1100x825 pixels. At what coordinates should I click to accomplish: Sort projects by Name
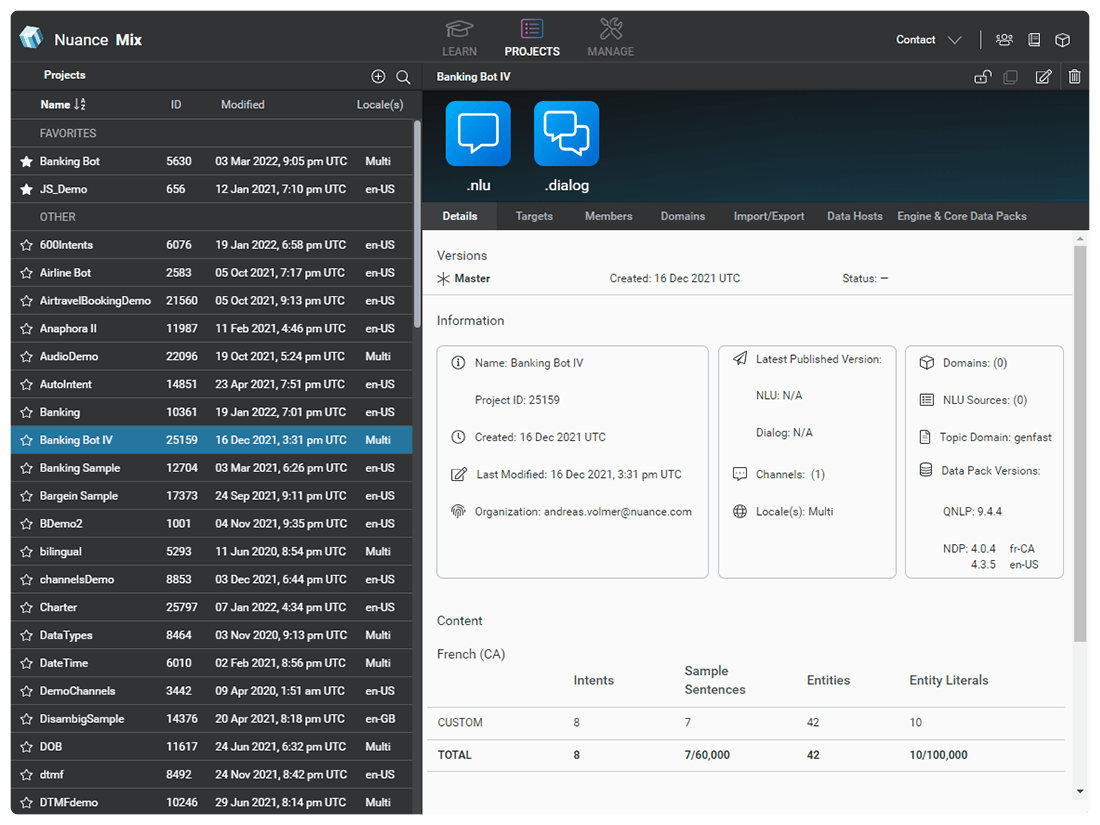[62, 105]
